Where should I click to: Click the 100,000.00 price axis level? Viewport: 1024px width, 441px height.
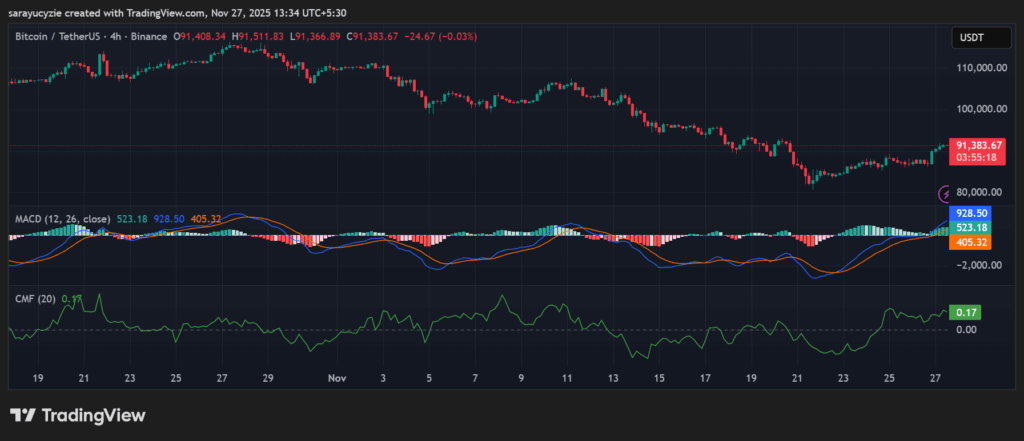coord(978,108)
